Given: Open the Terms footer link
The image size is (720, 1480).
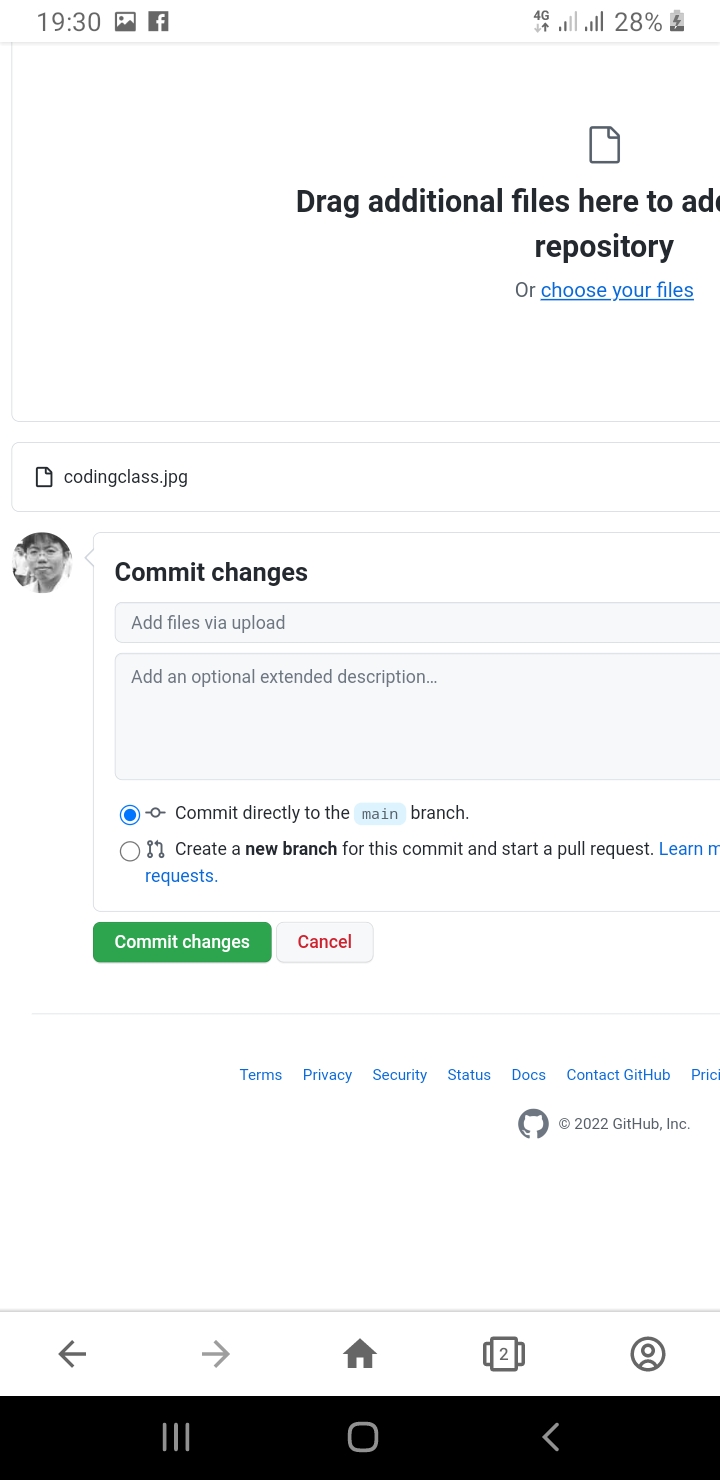Looking at the screenshot, I should click(261, 1075).
